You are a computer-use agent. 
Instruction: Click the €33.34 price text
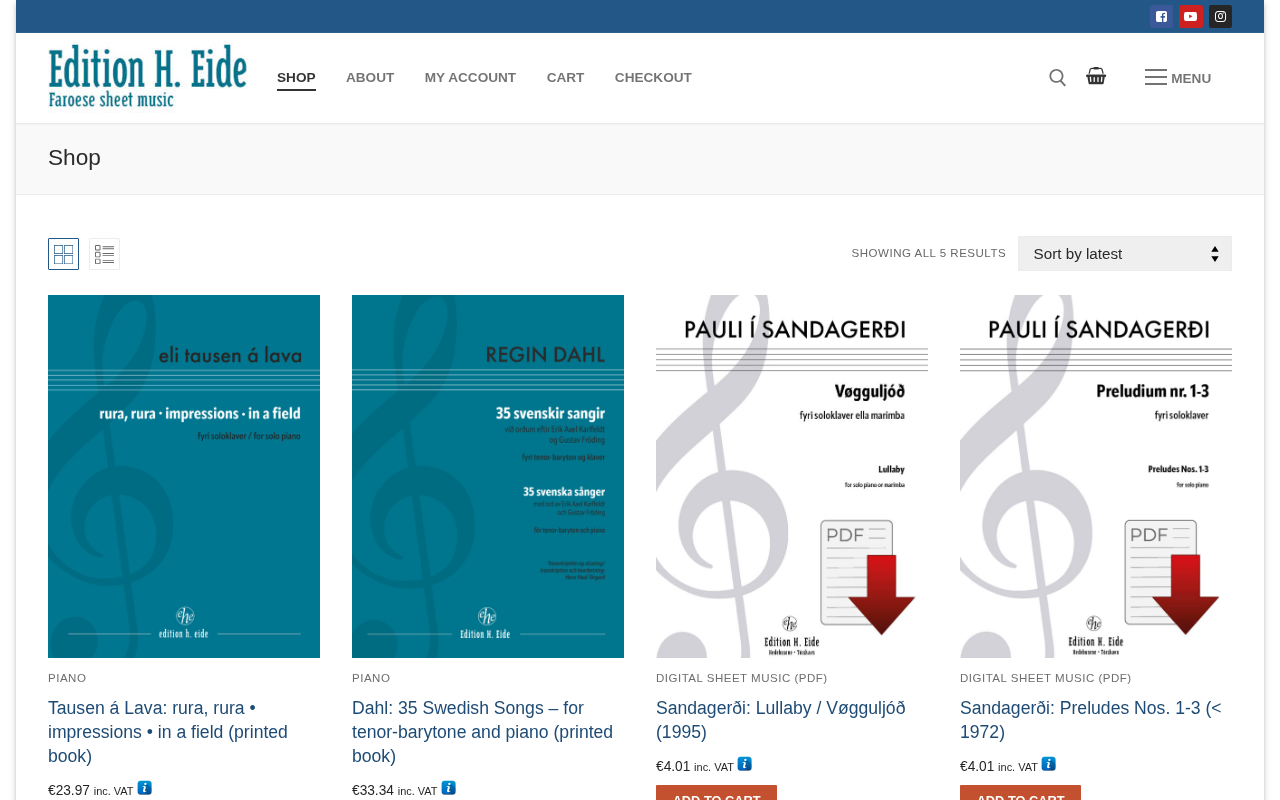click(x=373, y=790)
